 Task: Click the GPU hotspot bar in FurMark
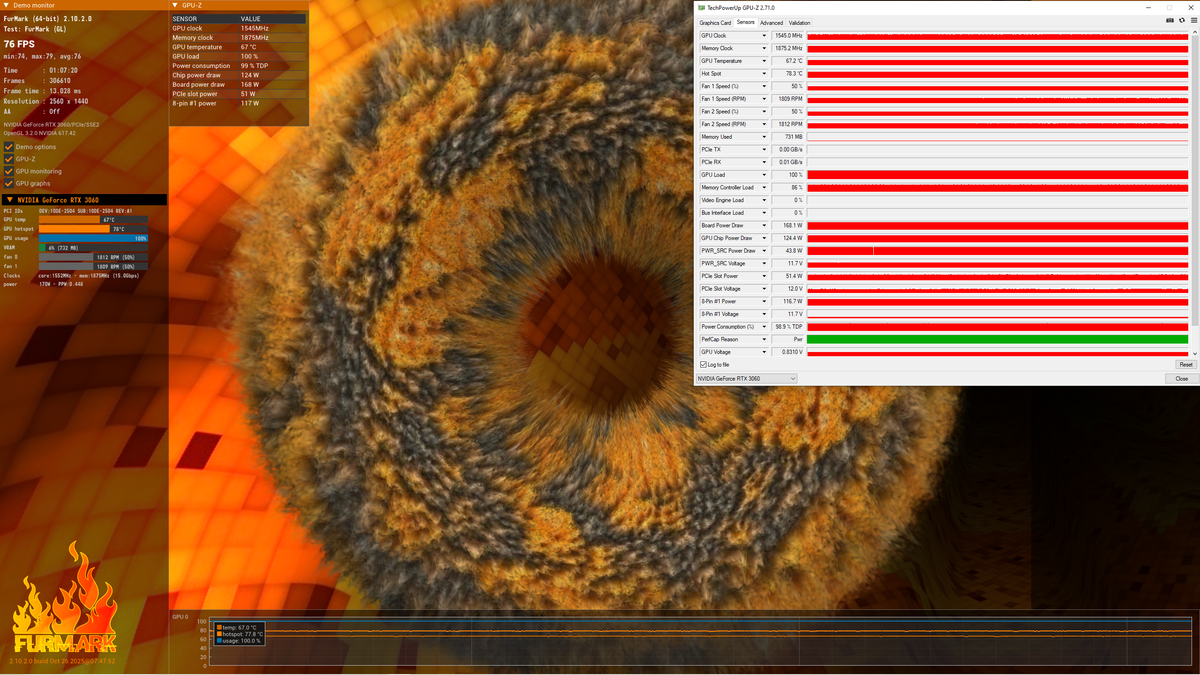(x=93, y=229)
